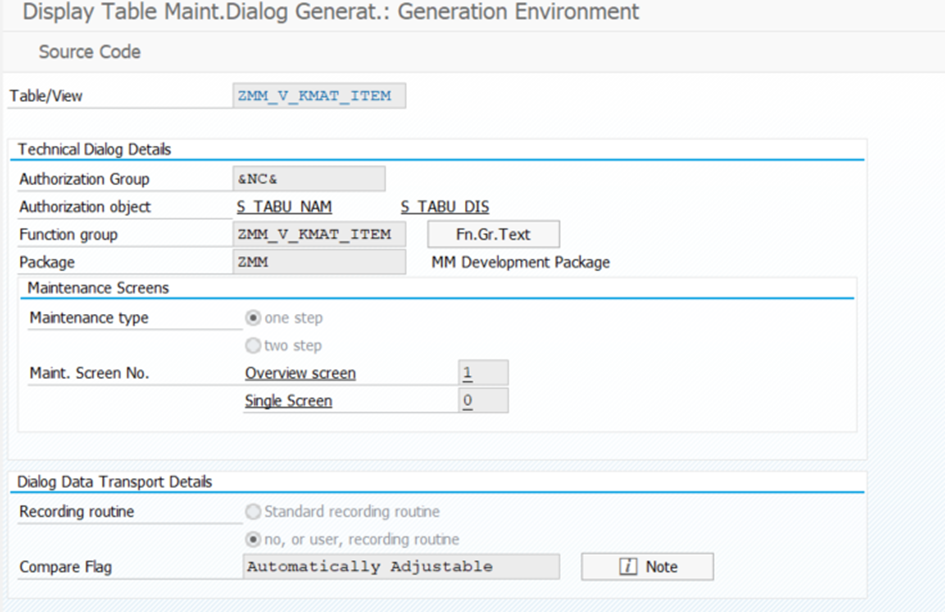Select 'no, or user, recording routine'

point(254,540)
